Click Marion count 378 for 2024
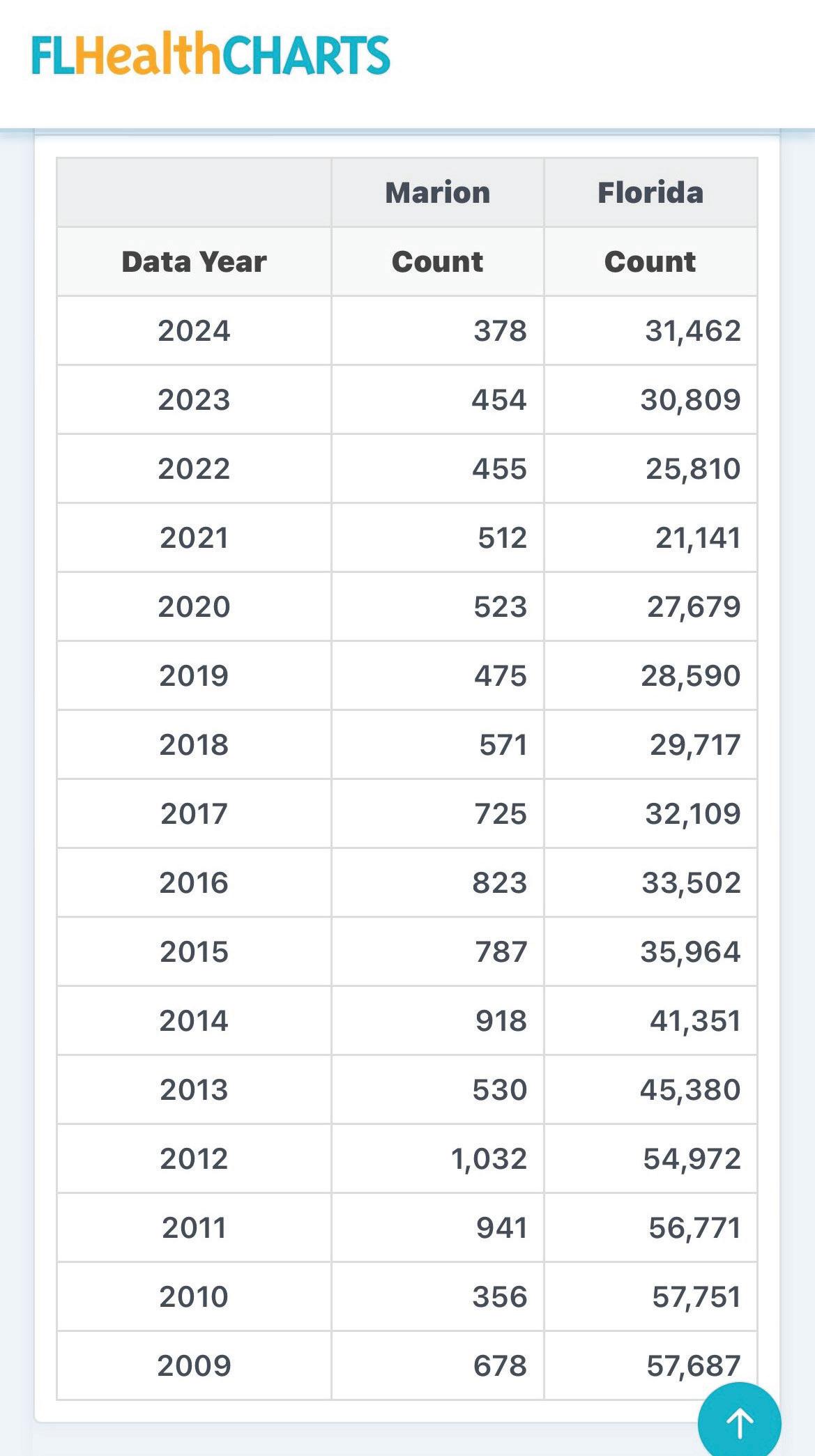Screen dimensions: 815x1456 tap(438, 330)
